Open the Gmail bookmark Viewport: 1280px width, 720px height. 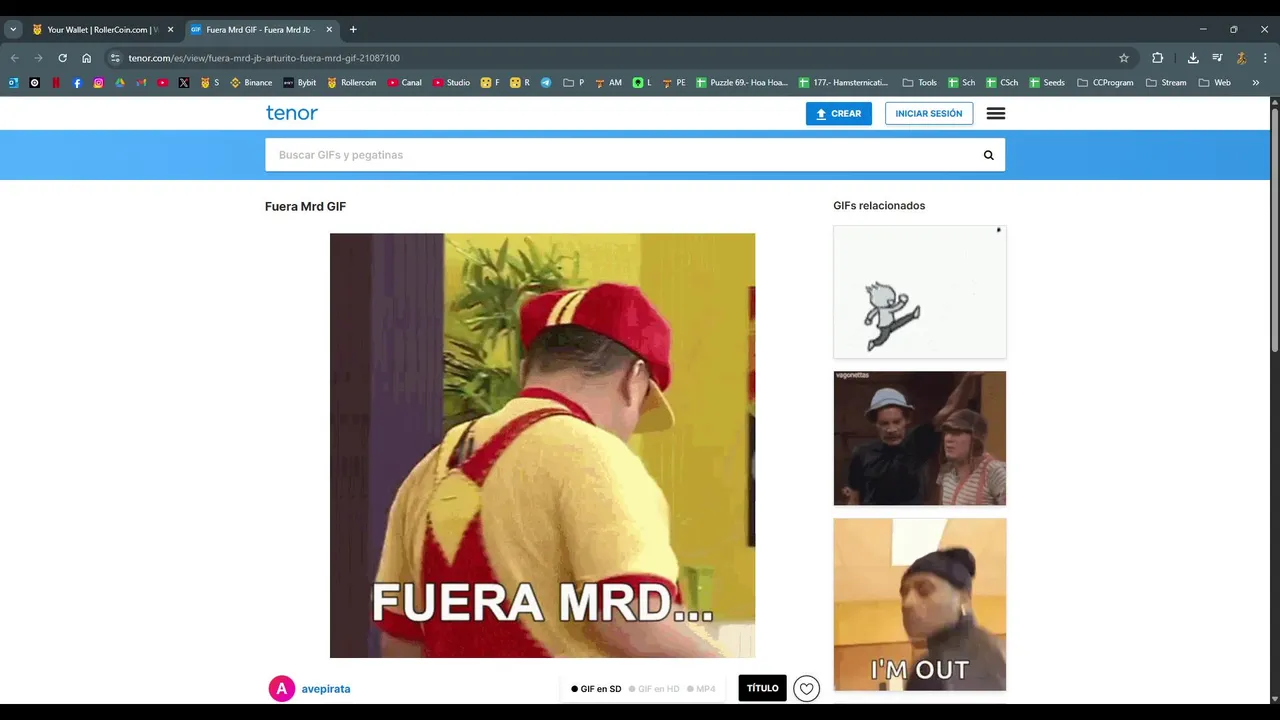click(141, 83)
